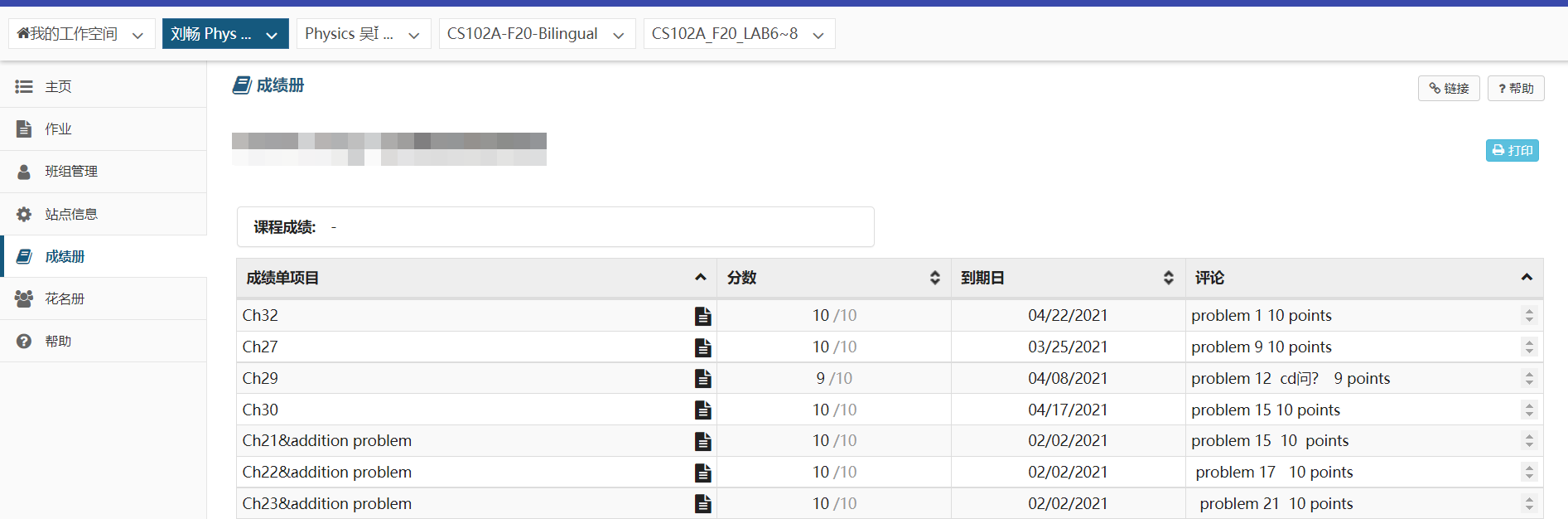
Task: Click the 成绩册 book icon in header
Action: (242, 85)
